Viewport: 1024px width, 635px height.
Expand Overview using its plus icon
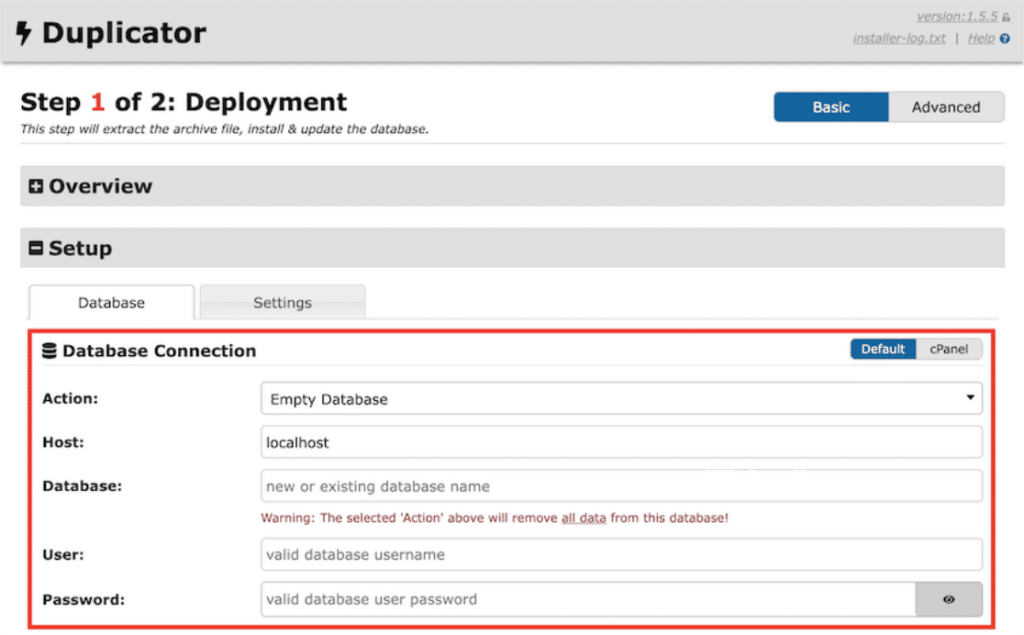[34, 186]
